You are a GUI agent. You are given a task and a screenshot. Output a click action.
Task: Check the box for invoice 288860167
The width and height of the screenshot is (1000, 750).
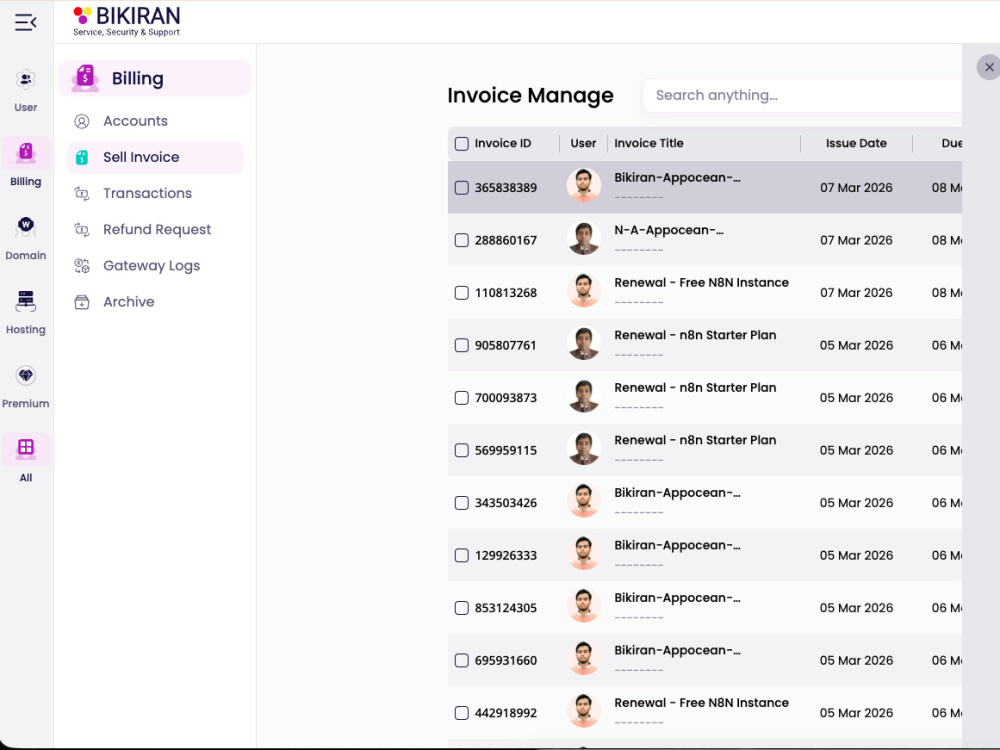click(462, 240)
